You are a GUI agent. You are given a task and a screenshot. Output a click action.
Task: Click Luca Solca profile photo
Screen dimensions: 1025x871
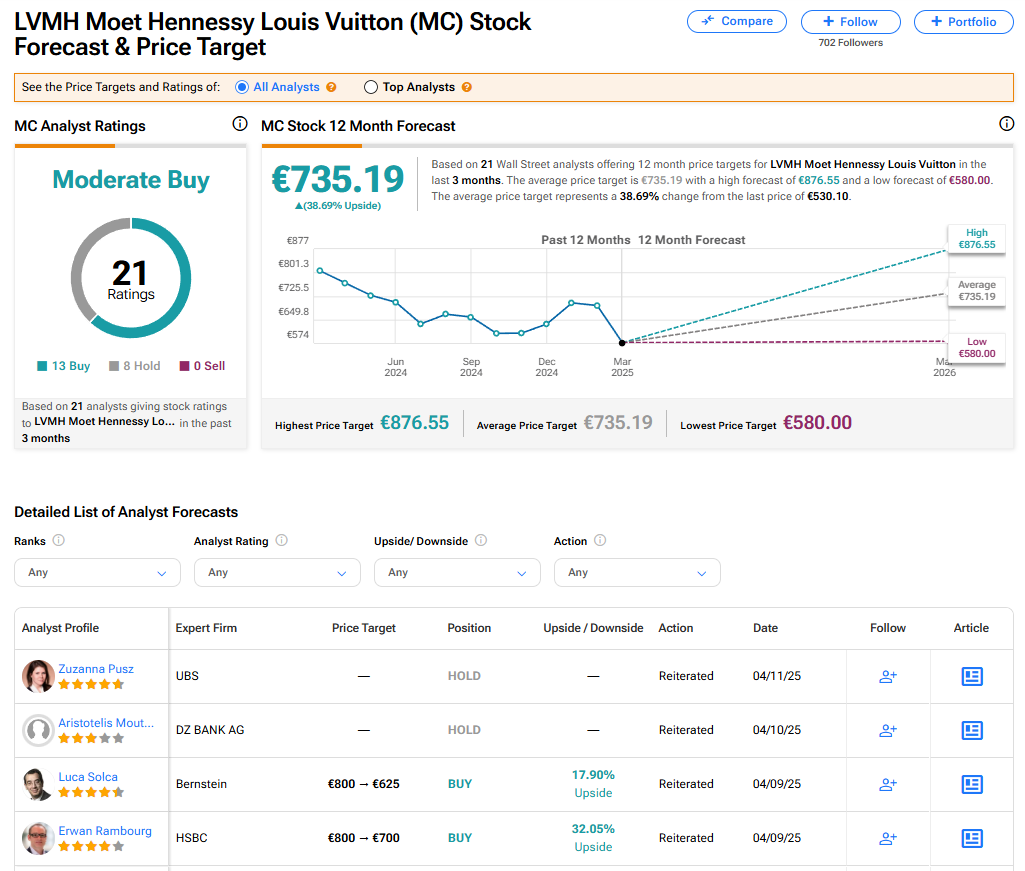pos(38,784)
